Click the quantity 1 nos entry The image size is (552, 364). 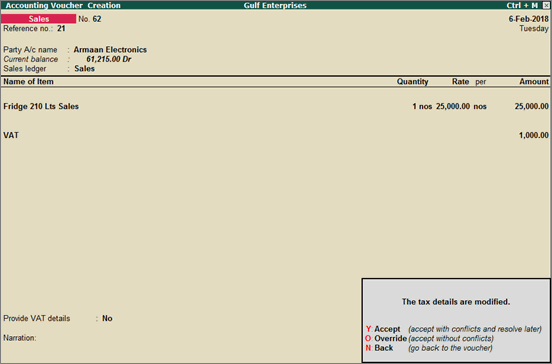pos(422,106)
